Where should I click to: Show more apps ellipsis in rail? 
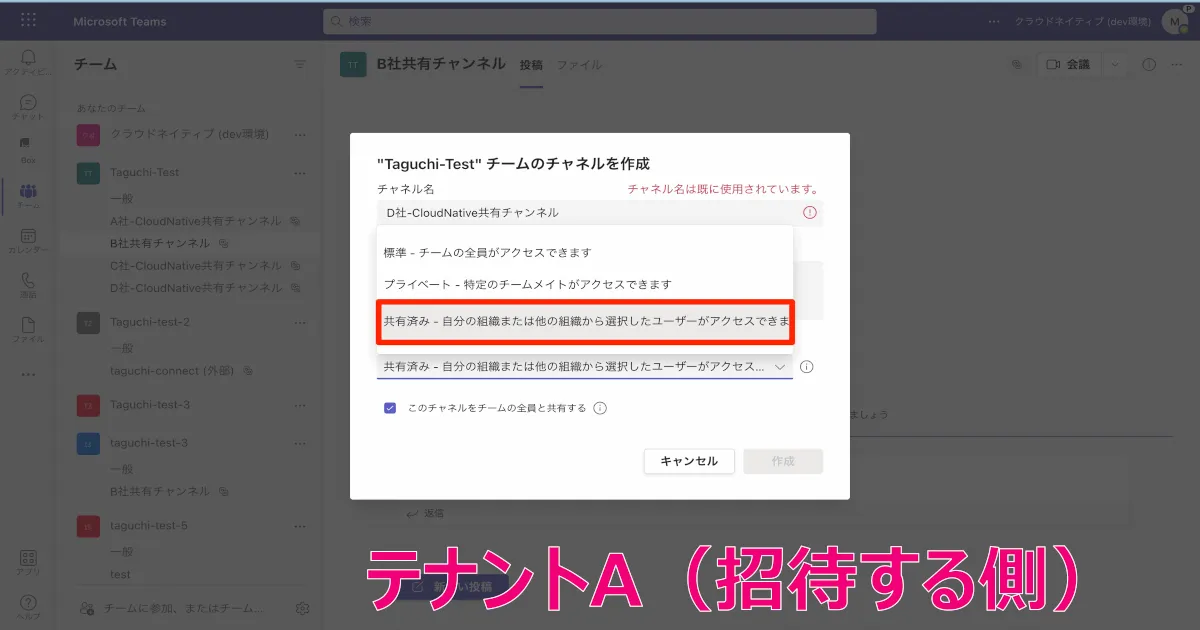[x=28, y=374]
